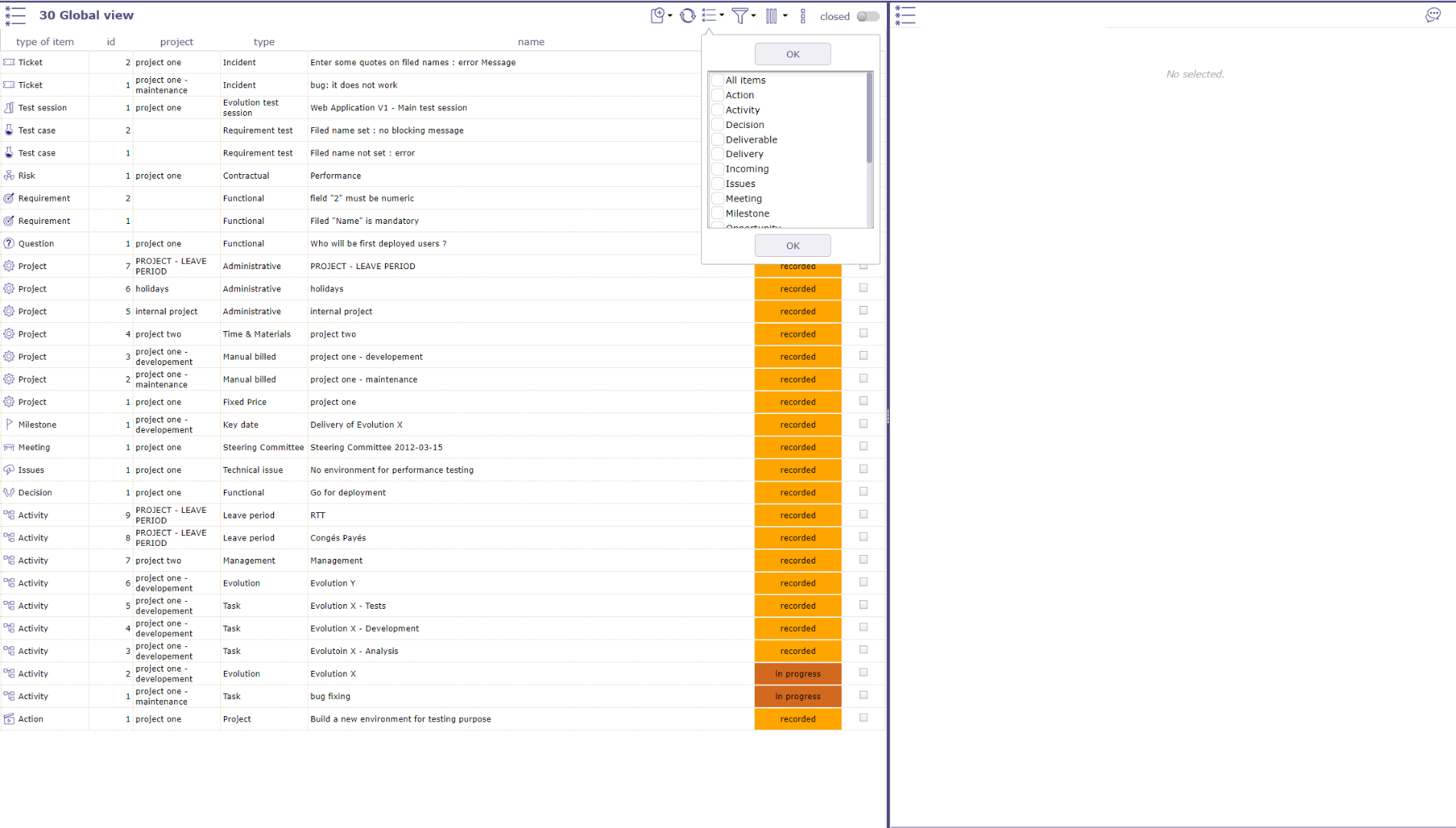Open the three-squares extra menu icon
1456x828 pixels.
pos(803,16)
